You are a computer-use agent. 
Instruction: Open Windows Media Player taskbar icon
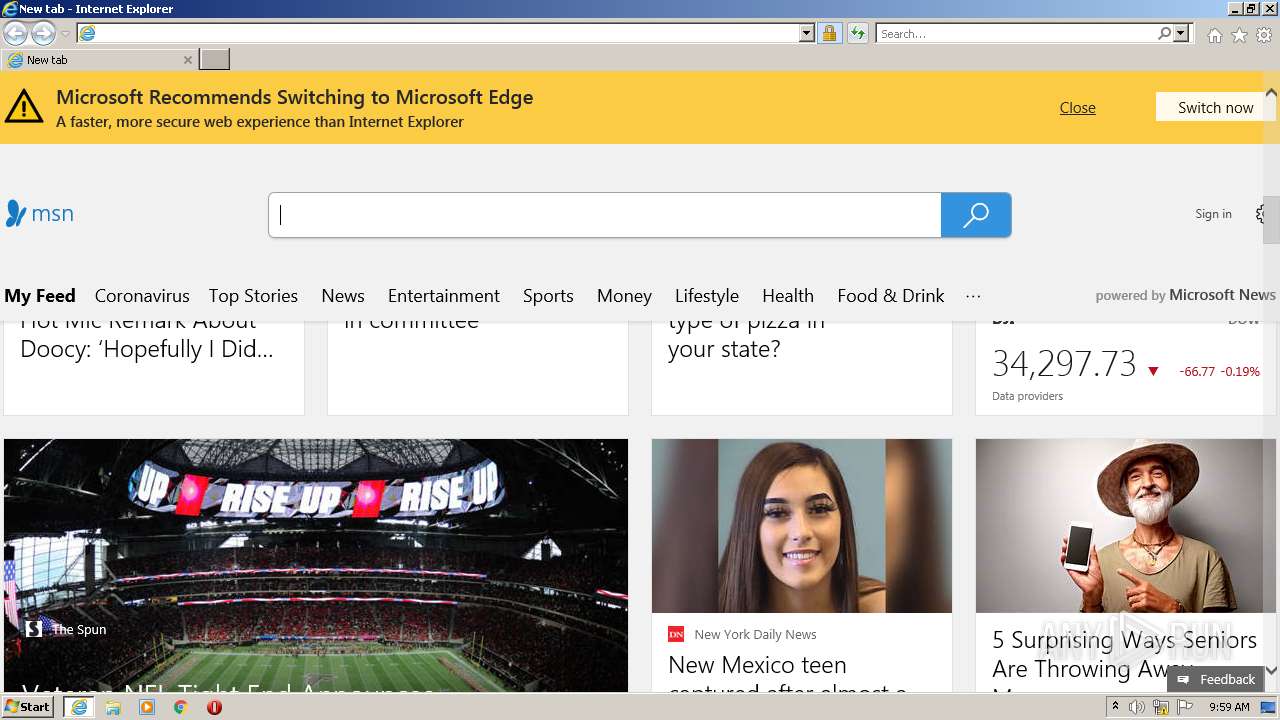coord(147,707)
